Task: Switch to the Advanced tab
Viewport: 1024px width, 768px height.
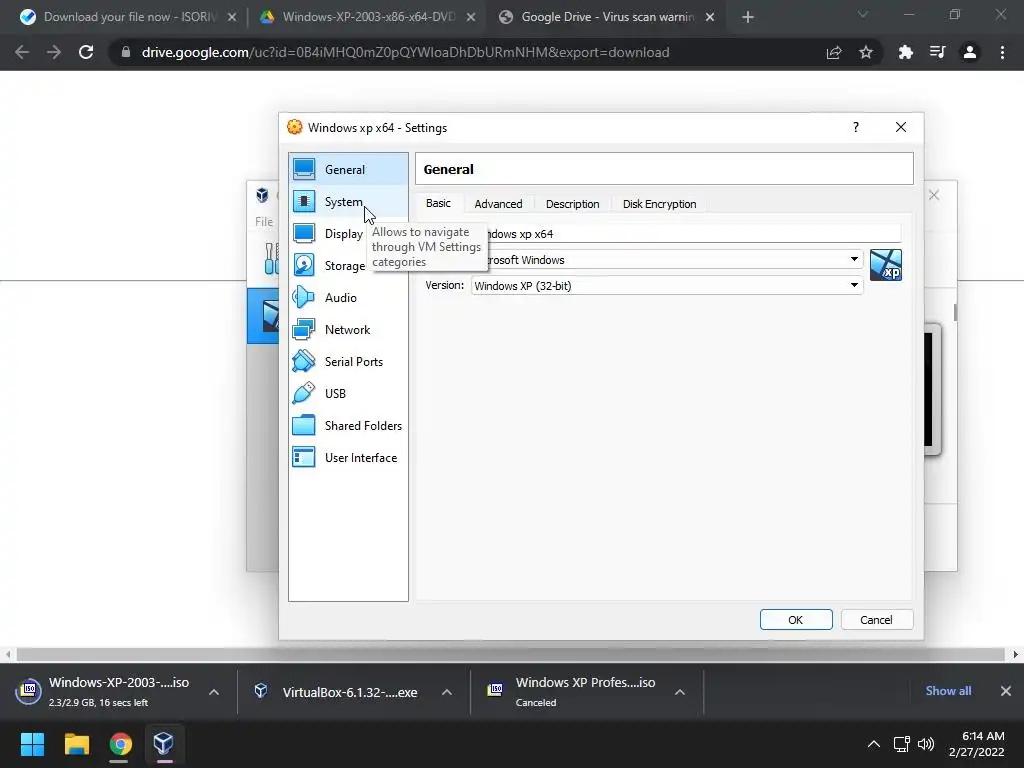Action: [x=498, y=204]
